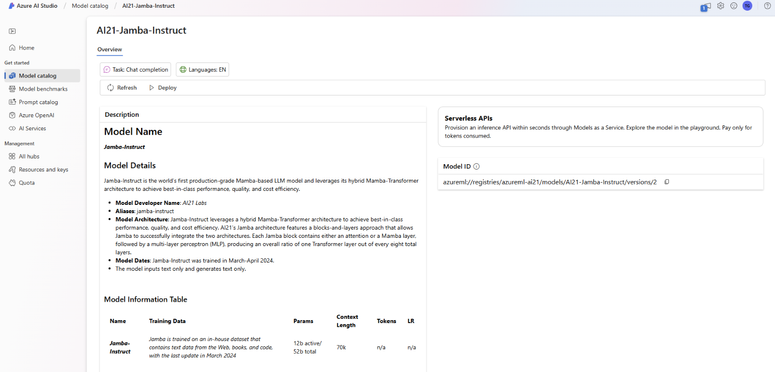Open the Azure AI Studio breadcrumb link
This screenshot has height=372, width=775.
click(37, 6)
